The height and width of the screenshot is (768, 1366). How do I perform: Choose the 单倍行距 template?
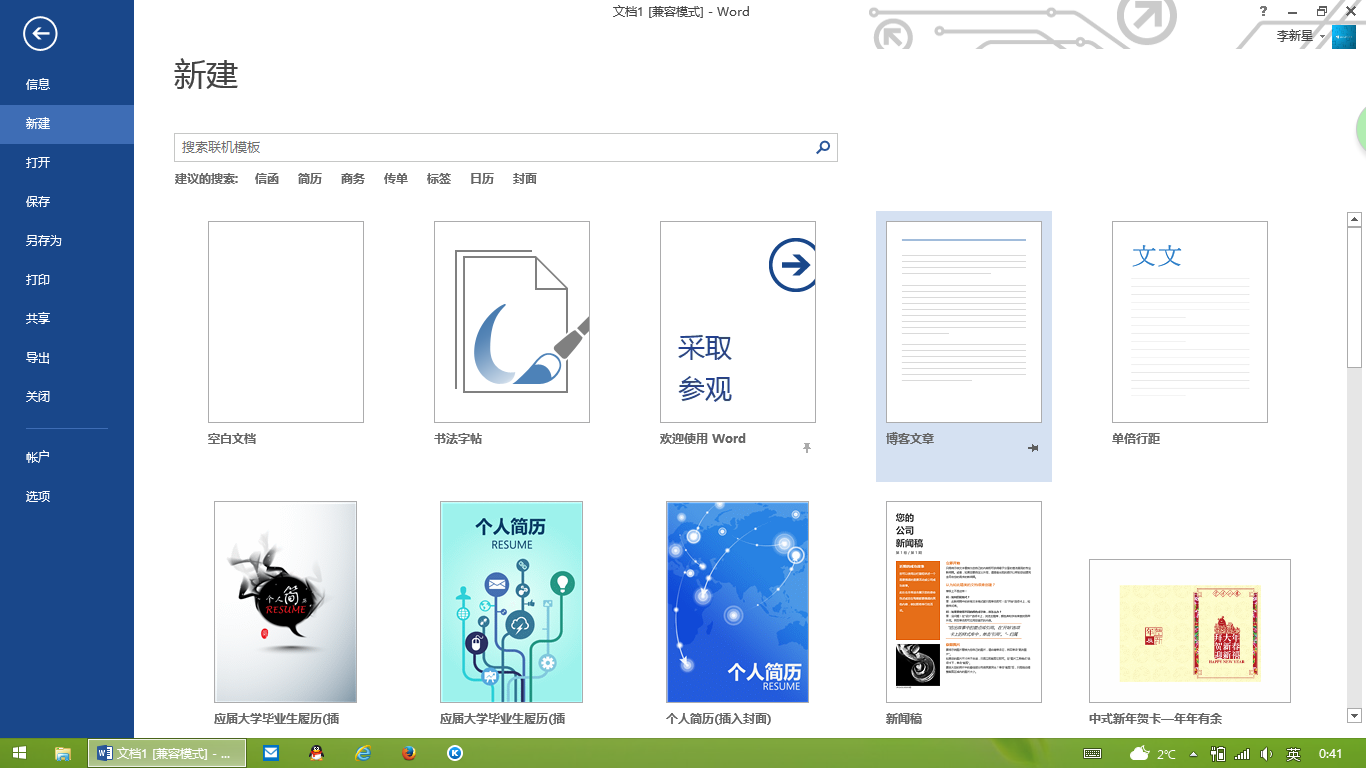[x=1190, y=322]
